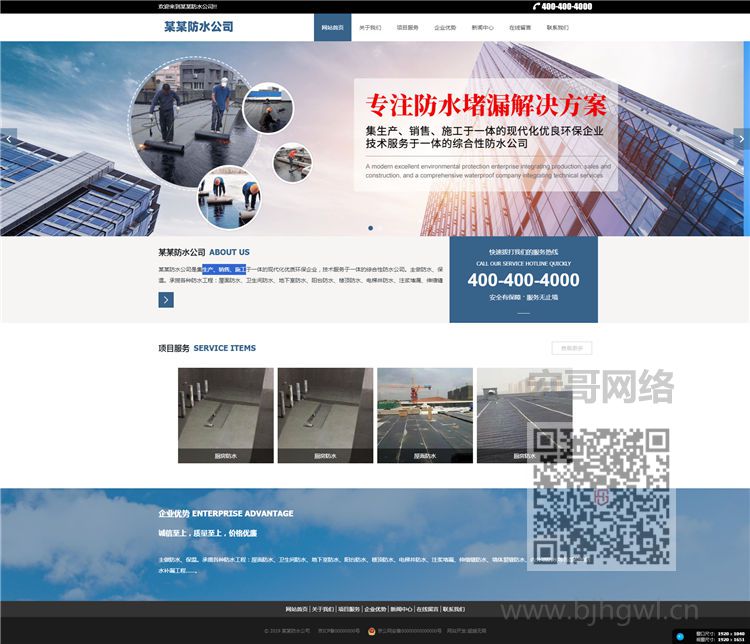Click the 项目服务 SERVICE ITEMS heading
Image resolution: width=750 pixels, height=644 pixels.
(x=207, y=348)
